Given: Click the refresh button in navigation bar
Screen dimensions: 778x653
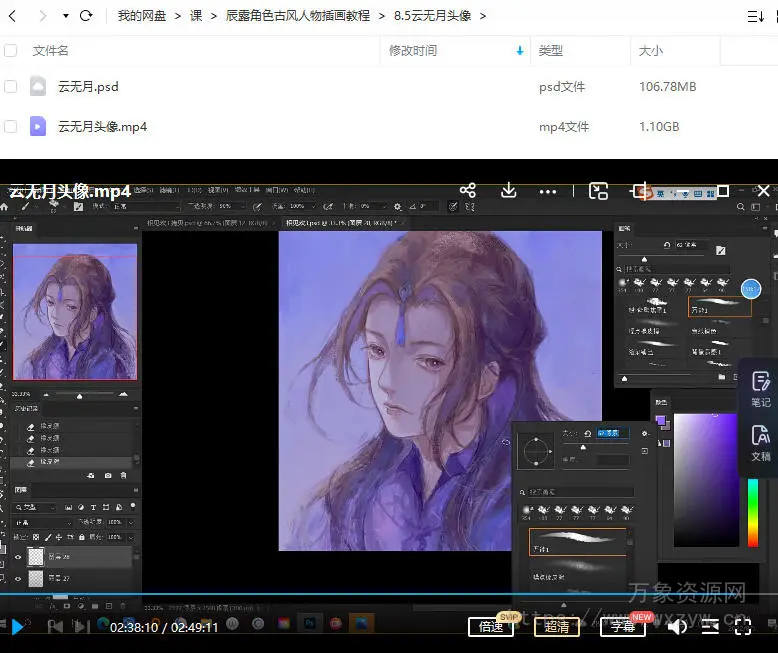Looking at the screenshot, I should (x=86, y=16).
